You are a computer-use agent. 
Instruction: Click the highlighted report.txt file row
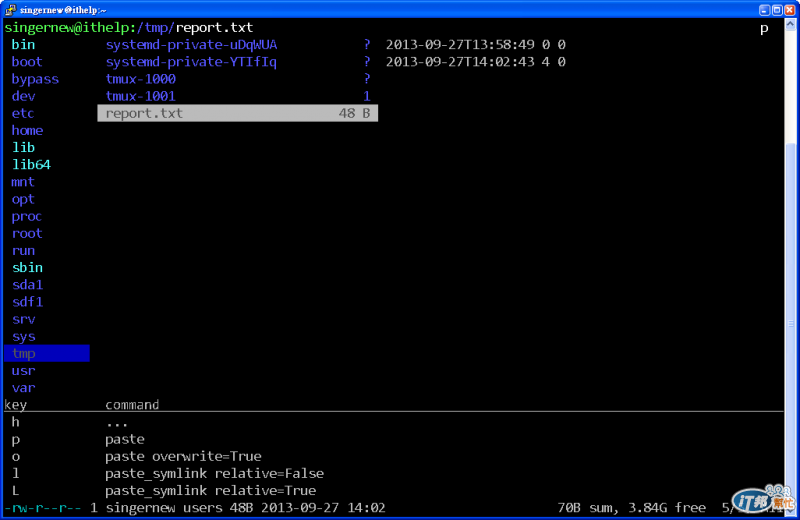(238, 113)
